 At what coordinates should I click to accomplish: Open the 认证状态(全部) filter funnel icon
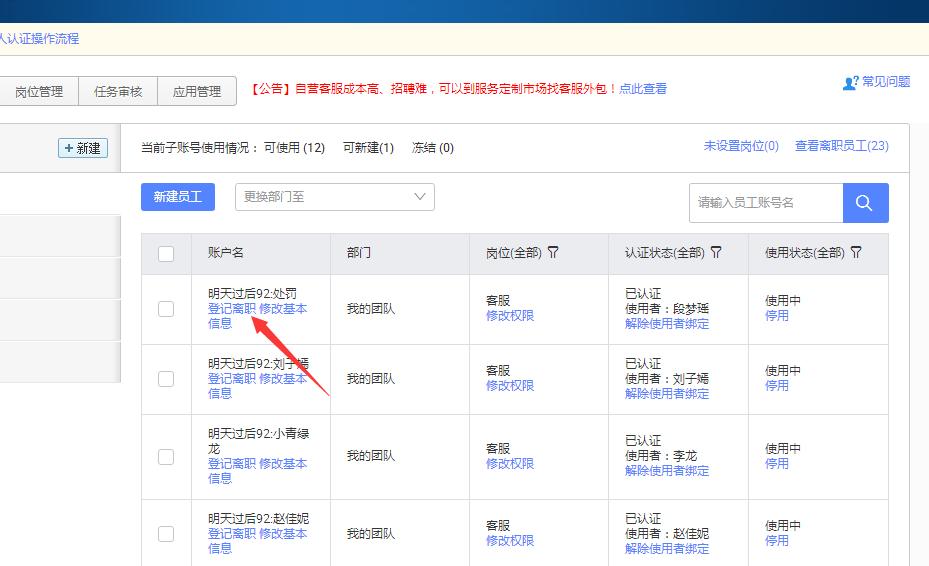pyautogui.click(x=716, y=252)
